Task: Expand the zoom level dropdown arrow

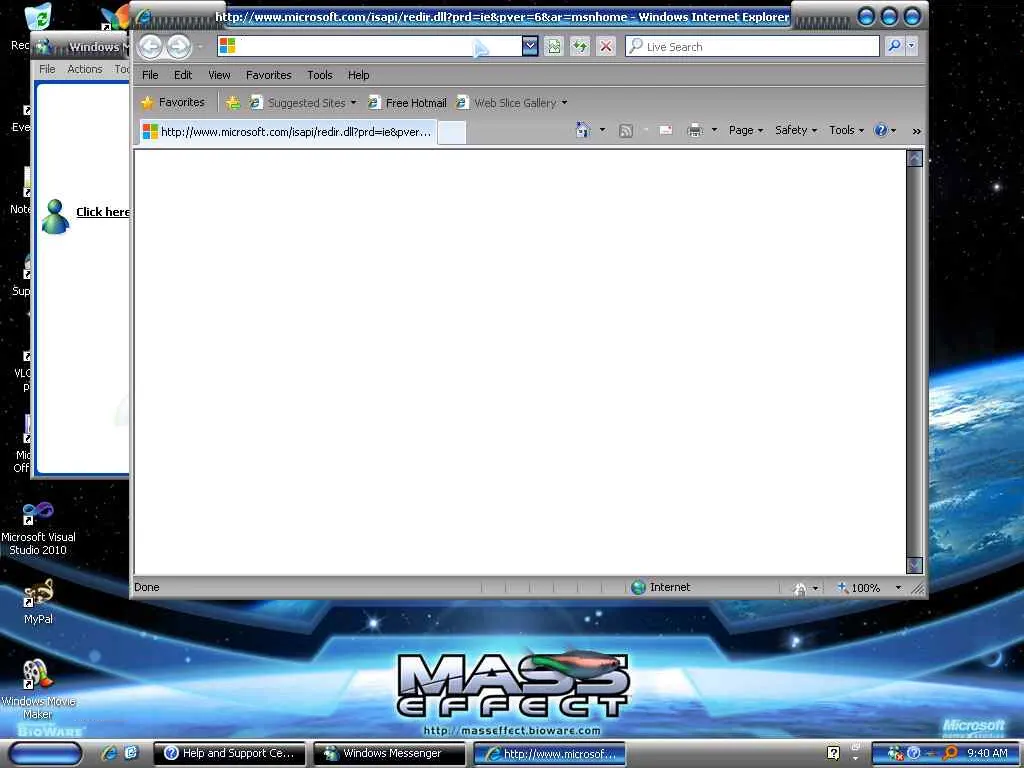Action: pyautogui.click(x=898, y=588)
